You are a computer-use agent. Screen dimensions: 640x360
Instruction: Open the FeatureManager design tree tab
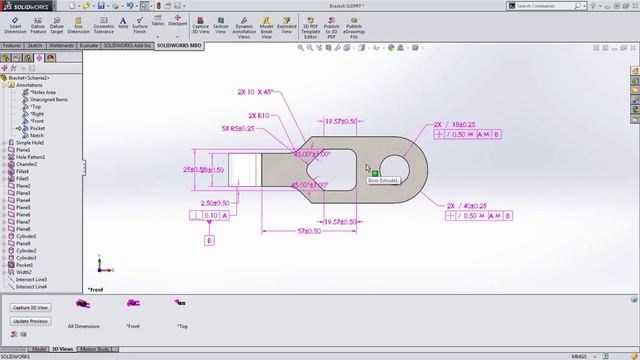point(5,58)
